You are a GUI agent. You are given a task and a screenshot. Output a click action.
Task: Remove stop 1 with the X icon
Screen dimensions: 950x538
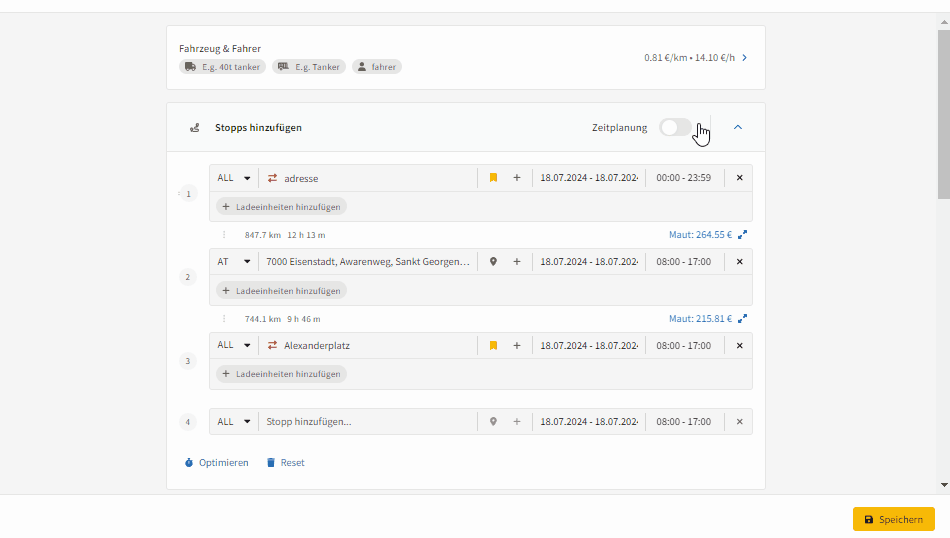point(740,178)
